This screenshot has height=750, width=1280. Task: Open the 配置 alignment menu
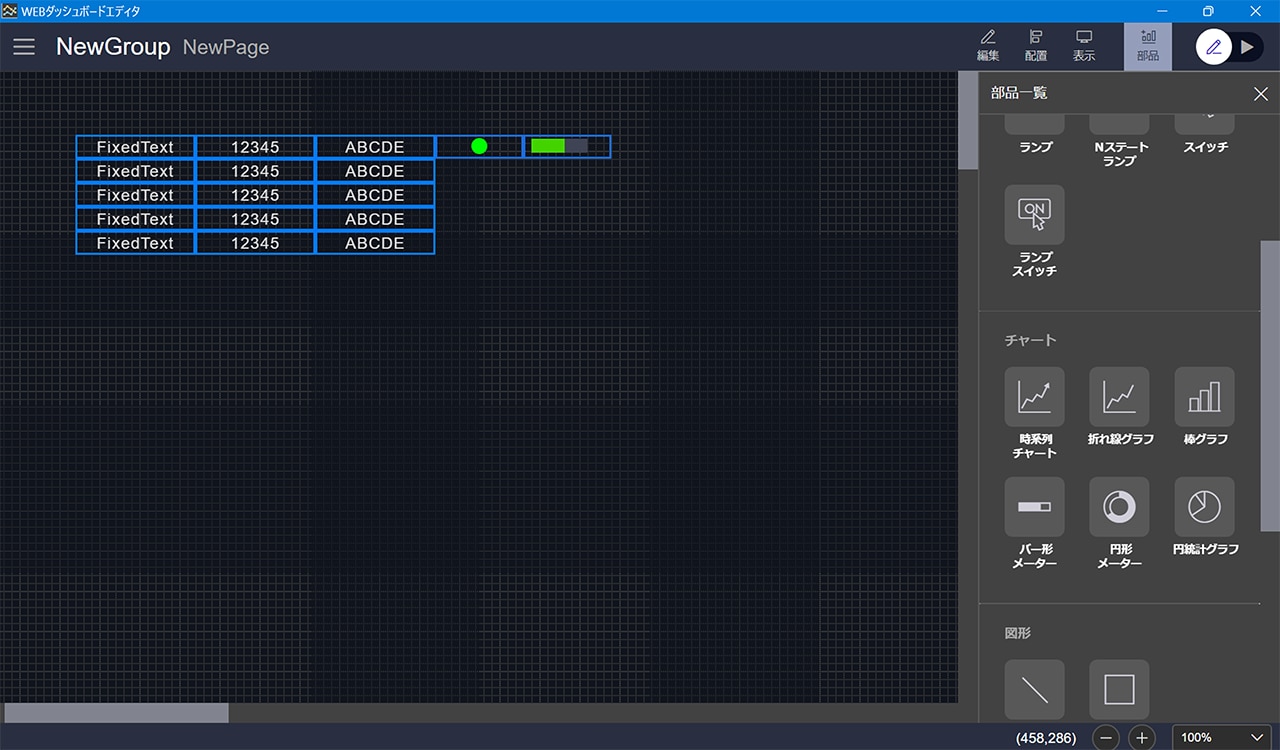coord(1036,46)
